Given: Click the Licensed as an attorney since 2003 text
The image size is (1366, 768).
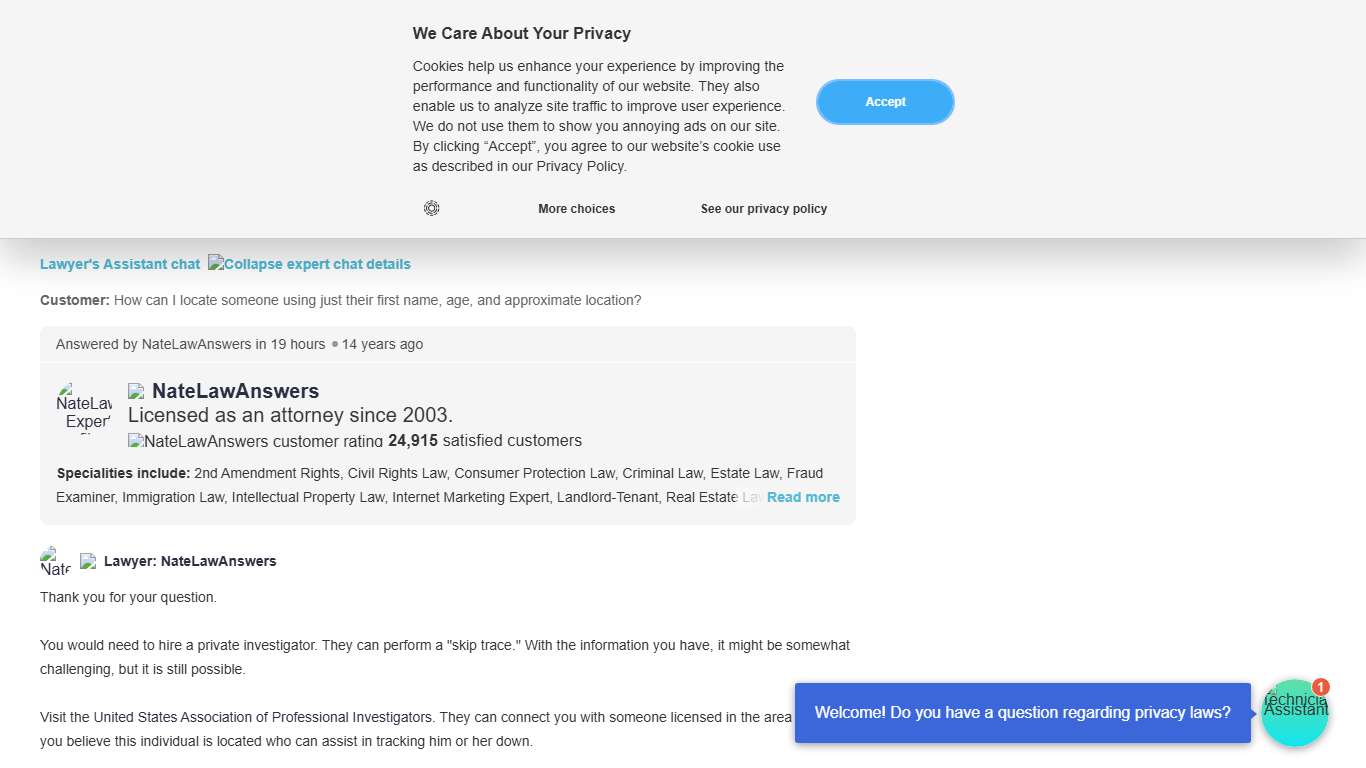Looking at the screenshot, I should tap(290, 415).
